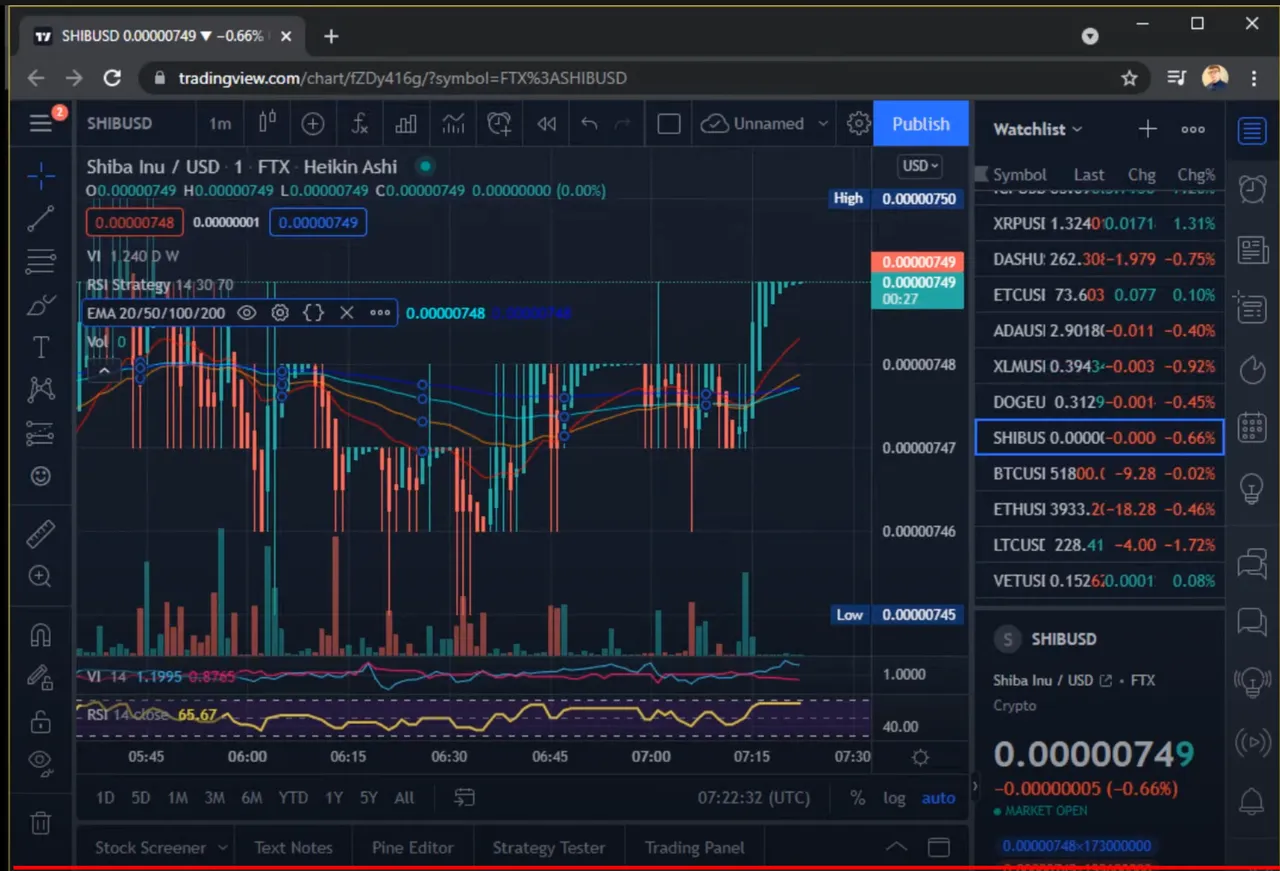Toggle percent scale on price axis
Screen dimensions: 1280x871
(x=857, y=797)
